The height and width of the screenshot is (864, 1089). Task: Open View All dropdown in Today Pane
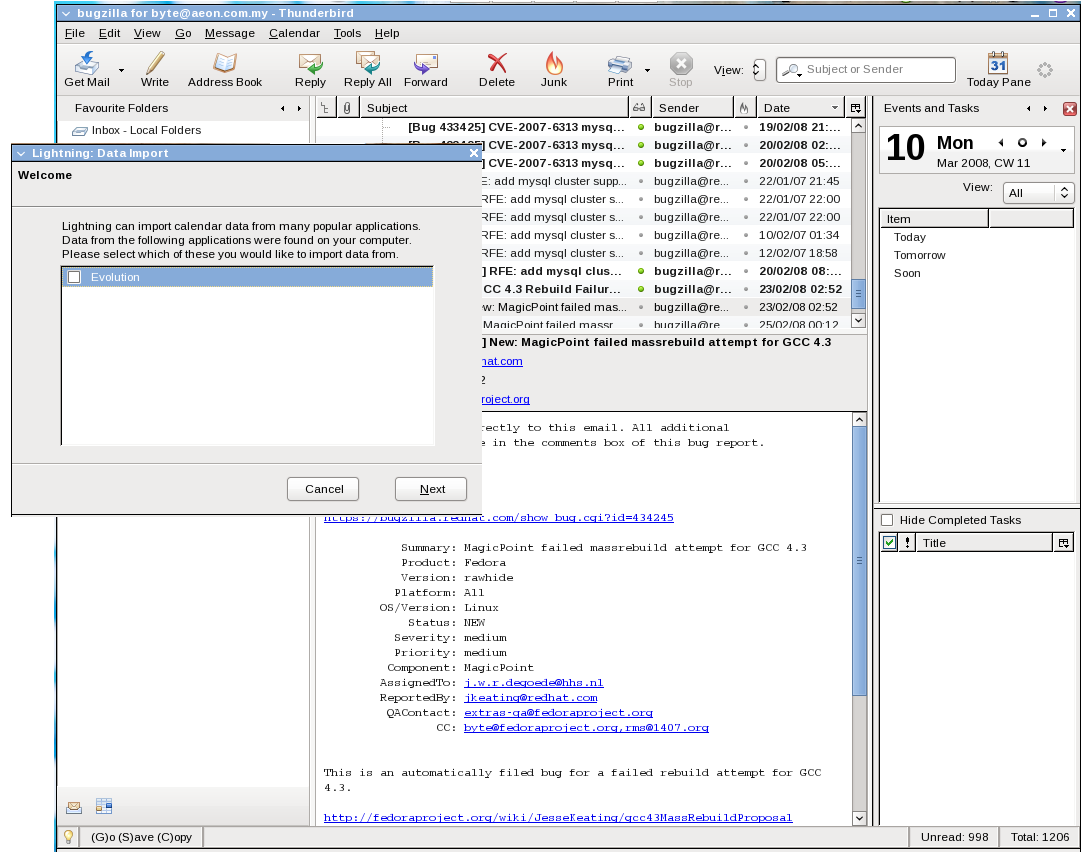click(x=1038, y=193)
